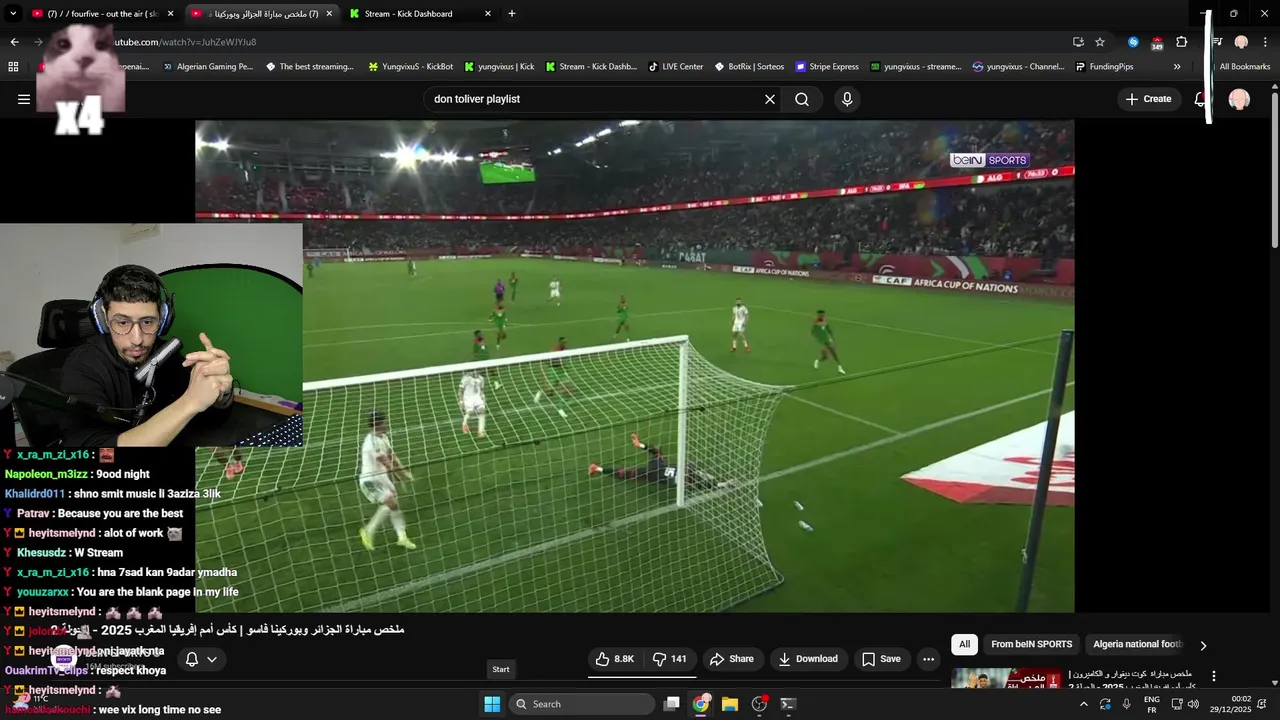Close the fourfive out the air tab
The width and height of the screenshot is (1280, 720).
tap(170, 14)
